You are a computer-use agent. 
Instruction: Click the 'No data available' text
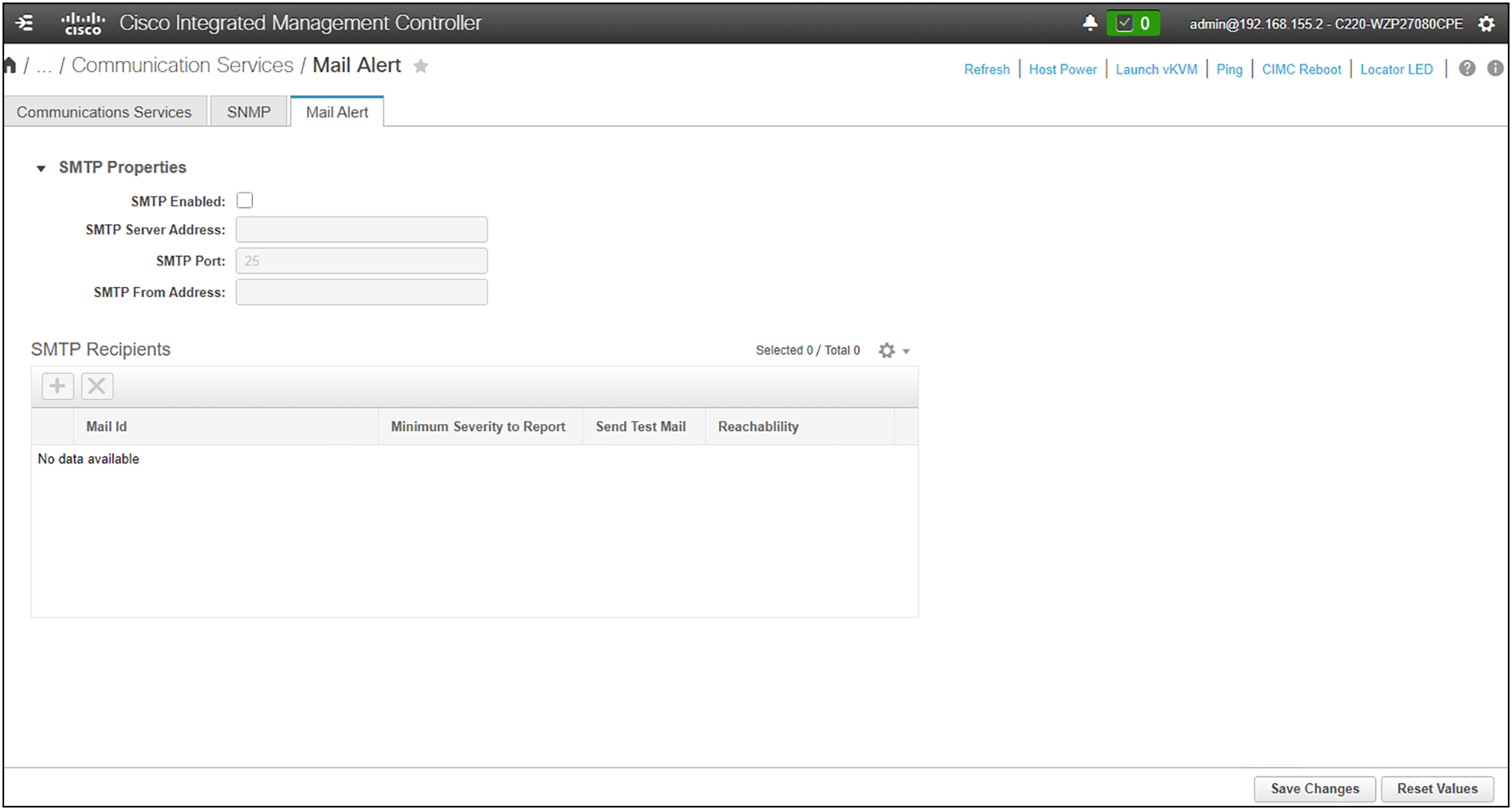(88, 459)
